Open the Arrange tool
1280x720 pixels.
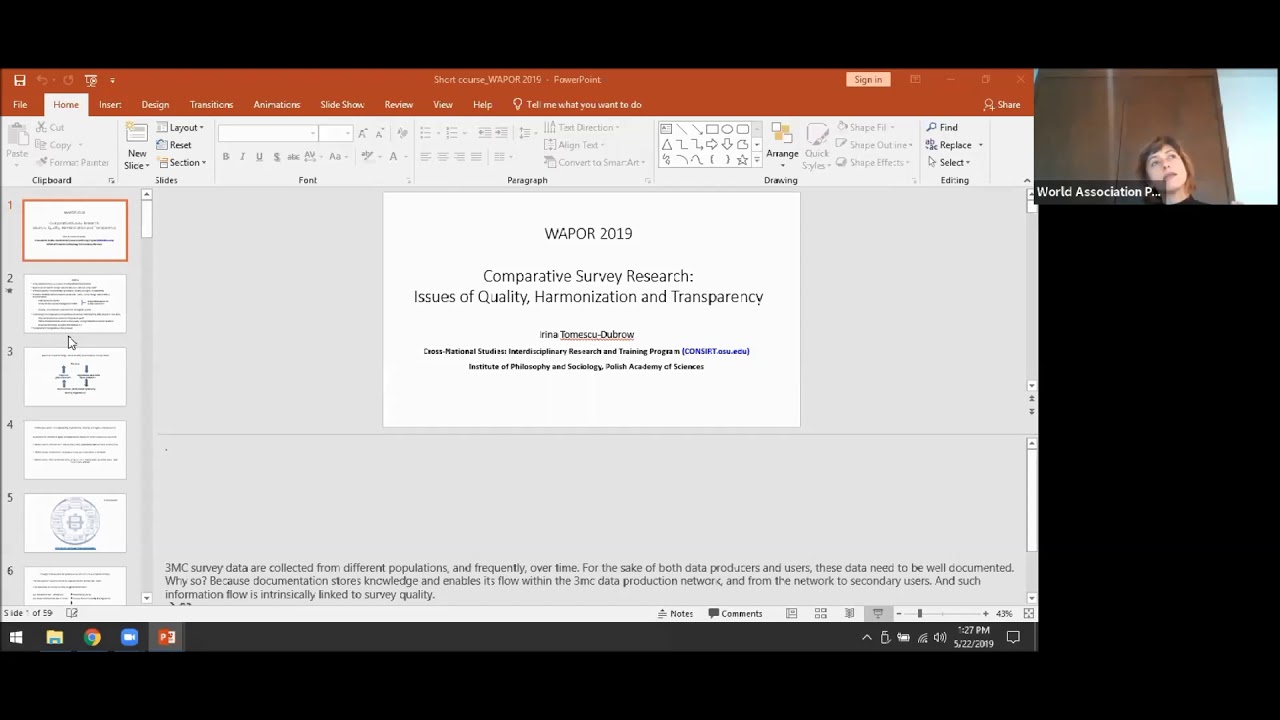(782, 143)
